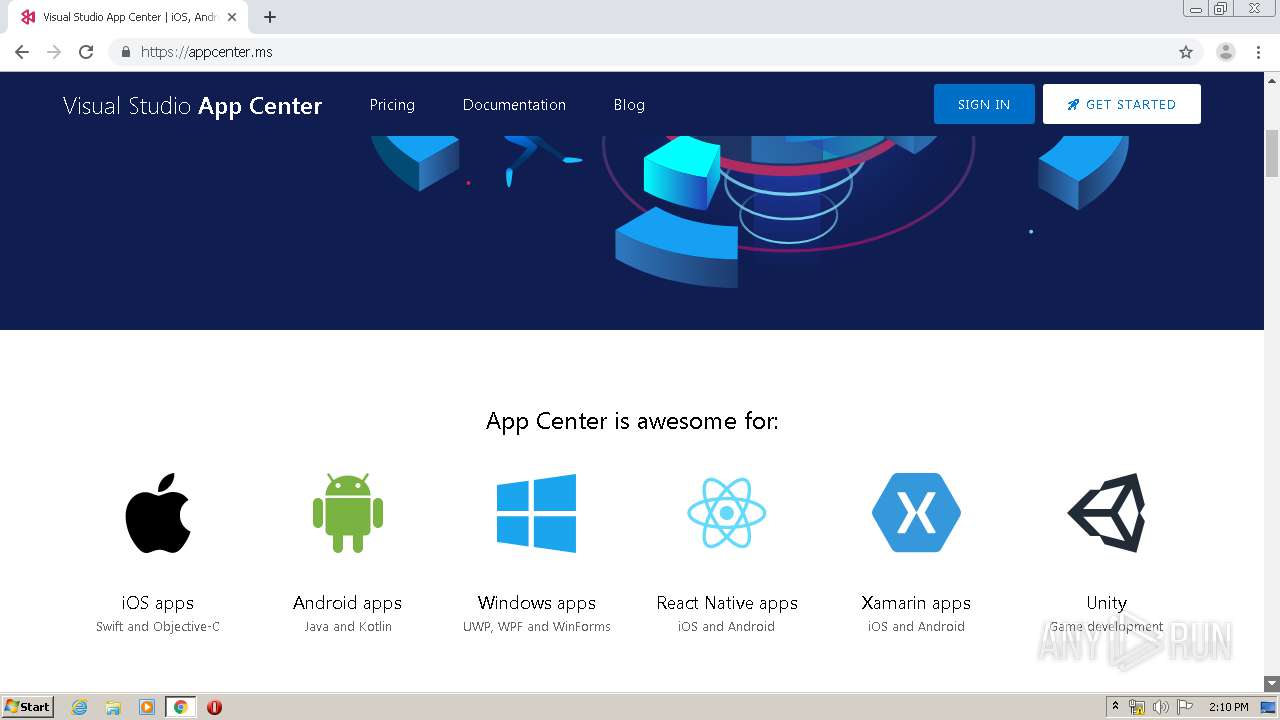This screenshot has height=720, width=1280.
Task: Click the red Opera taskbar icon
Action: tap(214, 707)
